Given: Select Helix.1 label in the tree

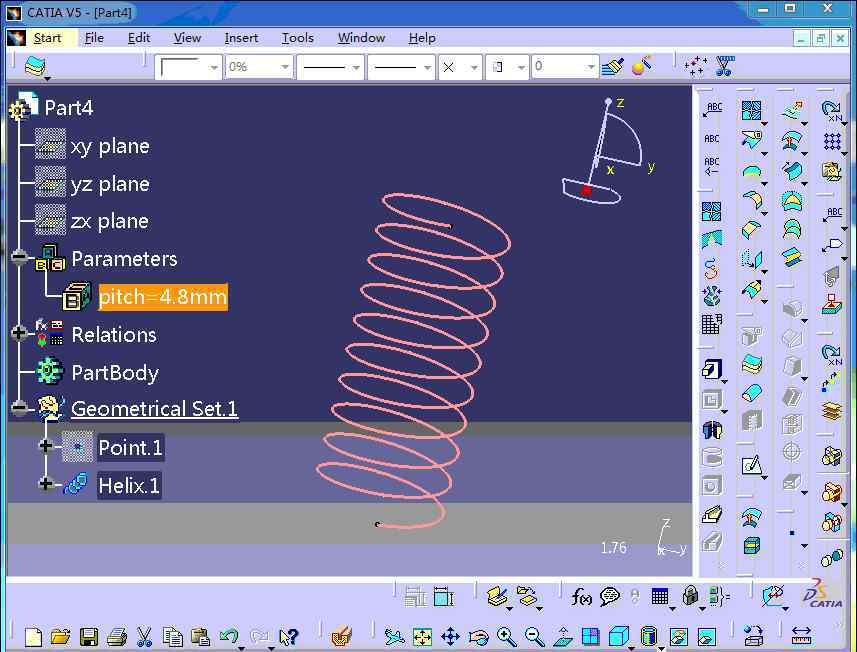Looking at the screenshot, I should [129, 485].
